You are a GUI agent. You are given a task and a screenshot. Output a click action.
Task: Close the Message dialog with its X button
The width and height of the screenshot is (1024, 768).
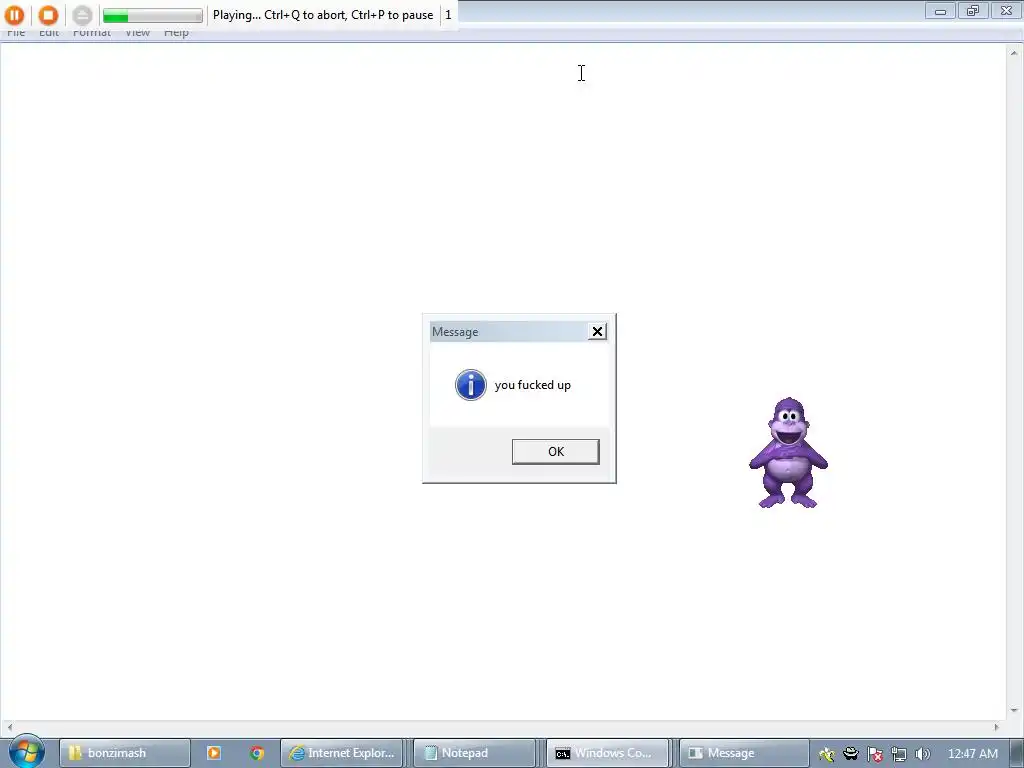click(x=597, y=332)
